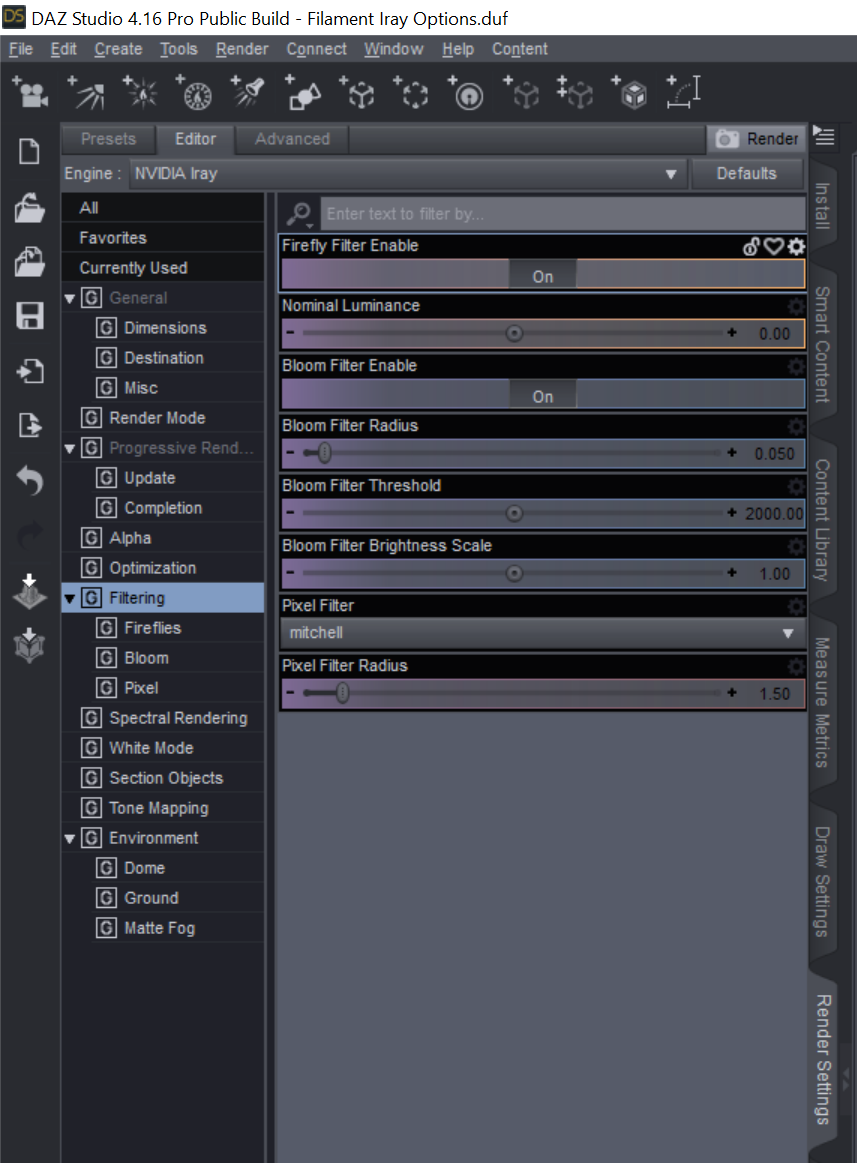This screenshot has width=857, height=1163.
Task: Create a new group (dashed circle icon)
Action: point(412,93)
